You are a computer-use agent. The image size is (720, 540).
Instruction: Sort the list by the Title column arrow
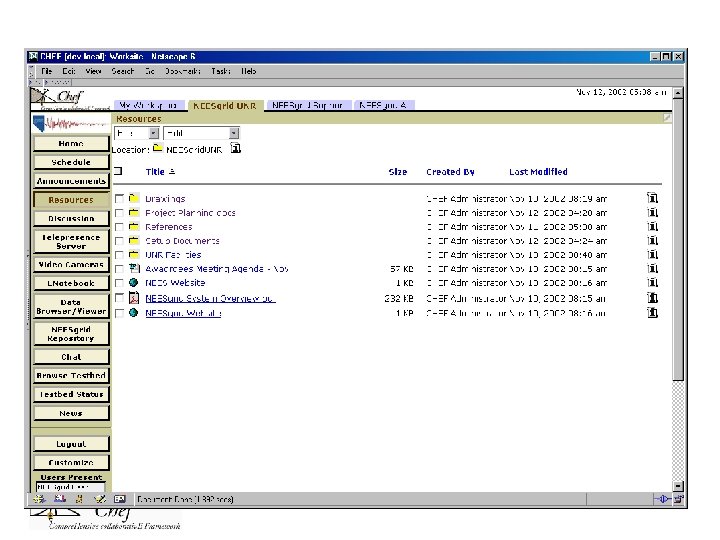coord(172,172)
